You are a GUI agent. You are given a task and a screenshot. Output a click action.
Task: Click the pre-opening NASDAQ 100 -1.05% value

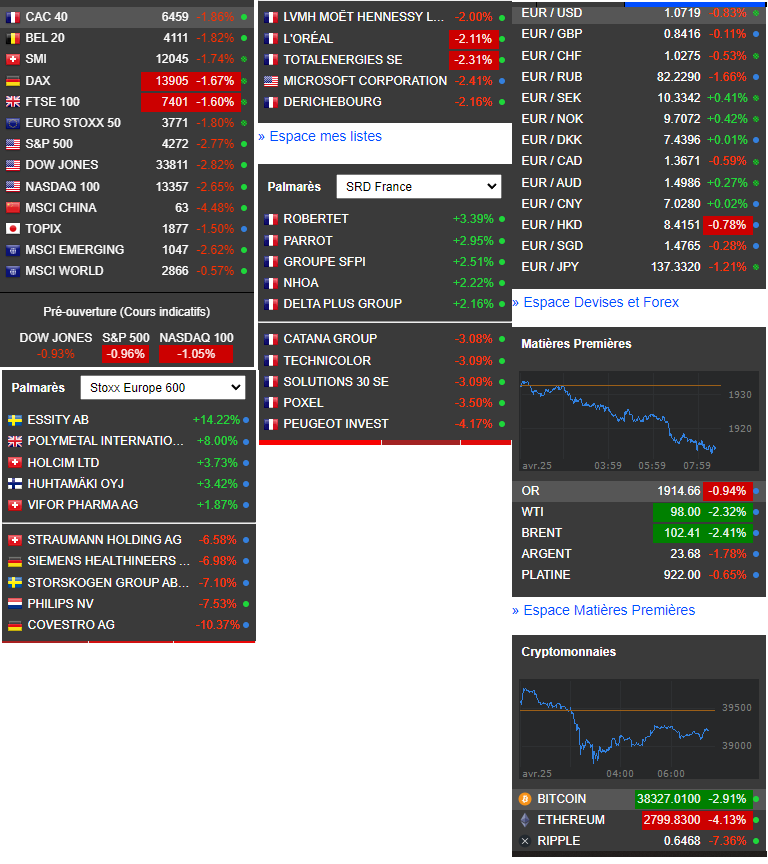click(x=196, y=354)
